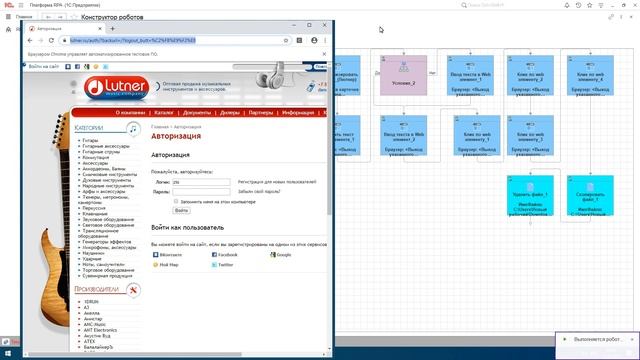640x360 pixels.
Task: Select the Клик по web элементу_1 node
Action: (477, 136)
